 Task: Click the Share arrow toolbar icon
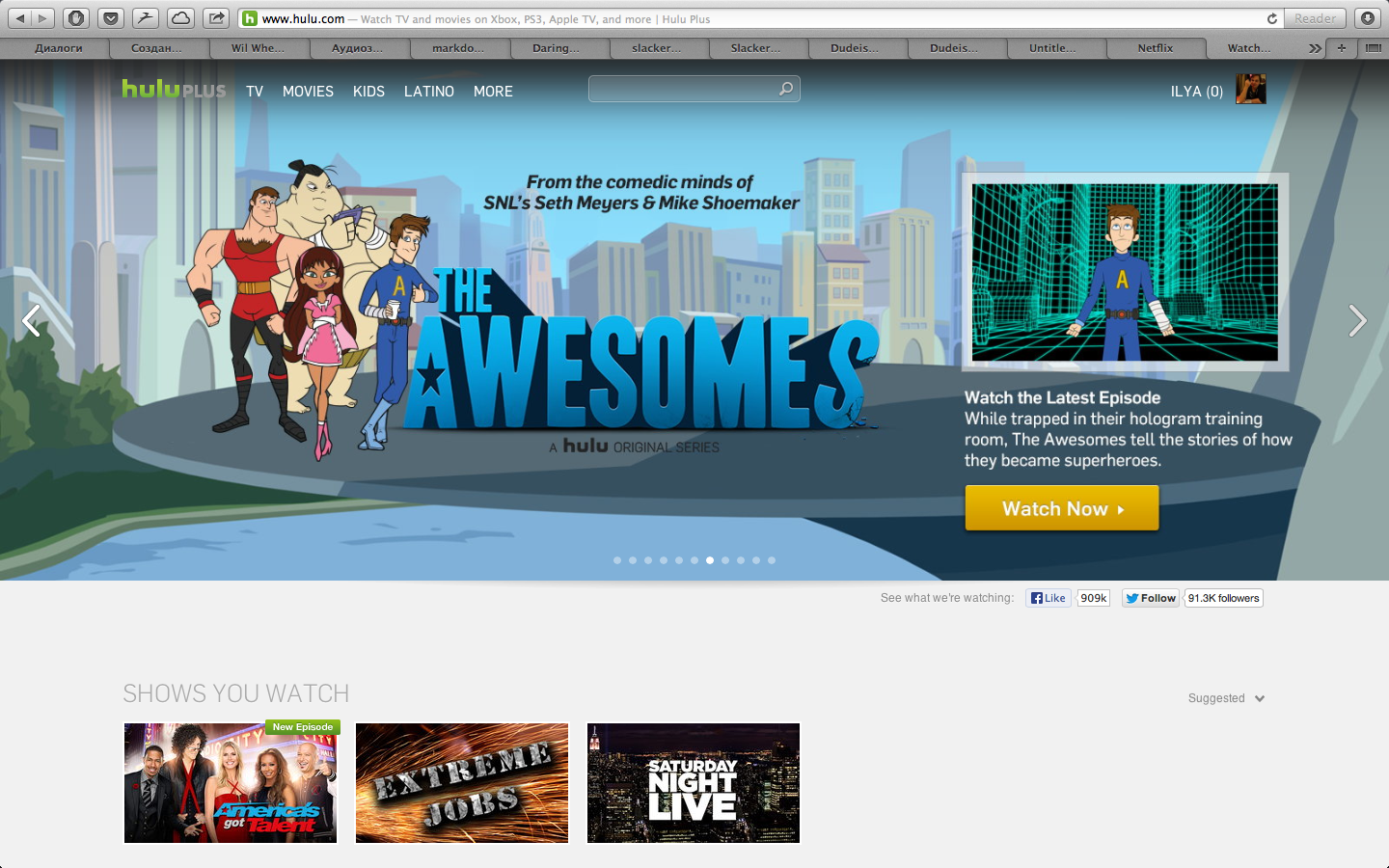216,18
